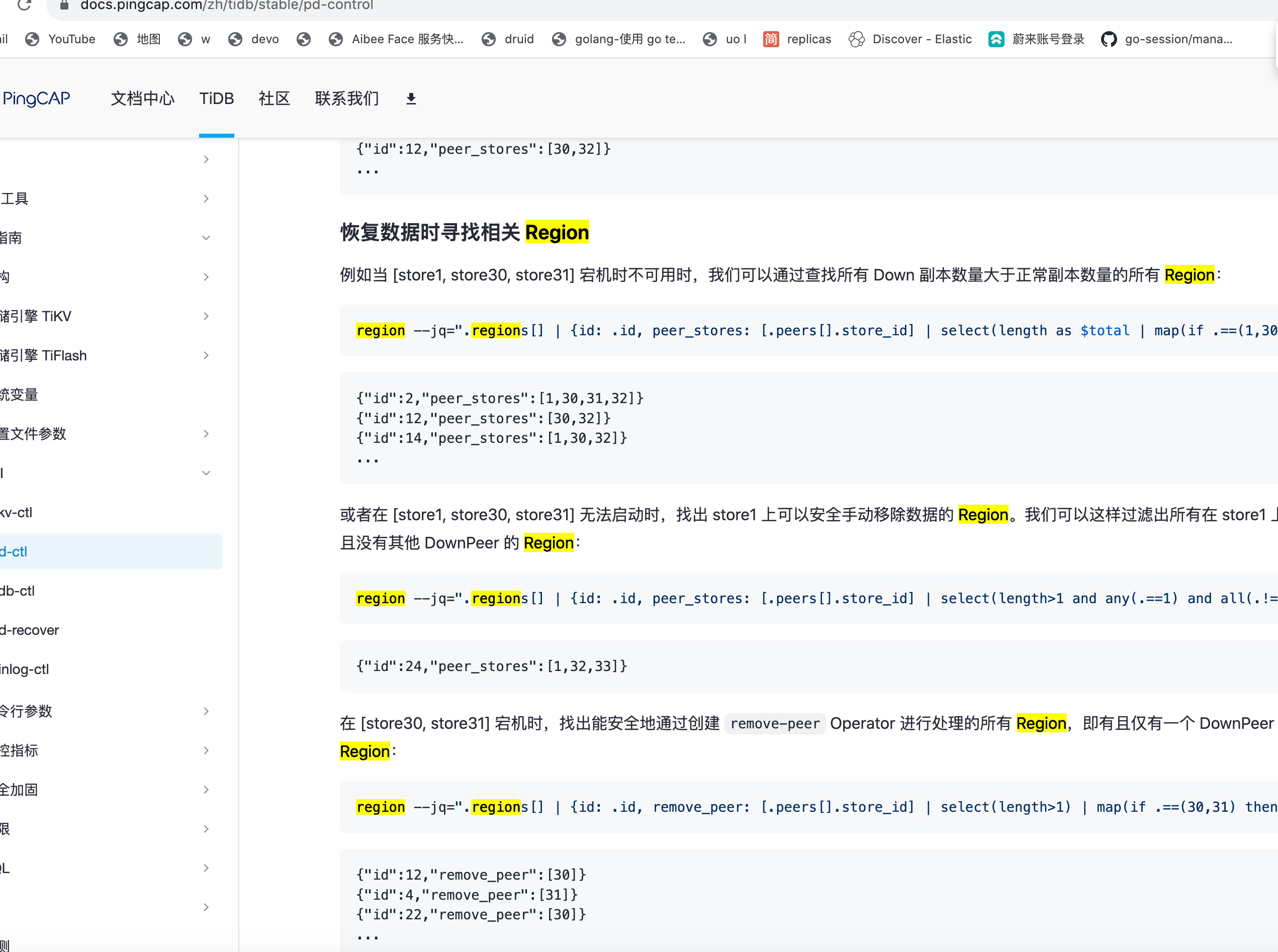1278x952 pixels.
Task: Collapse the 指南 sidebar section
Action: (206, 238)
